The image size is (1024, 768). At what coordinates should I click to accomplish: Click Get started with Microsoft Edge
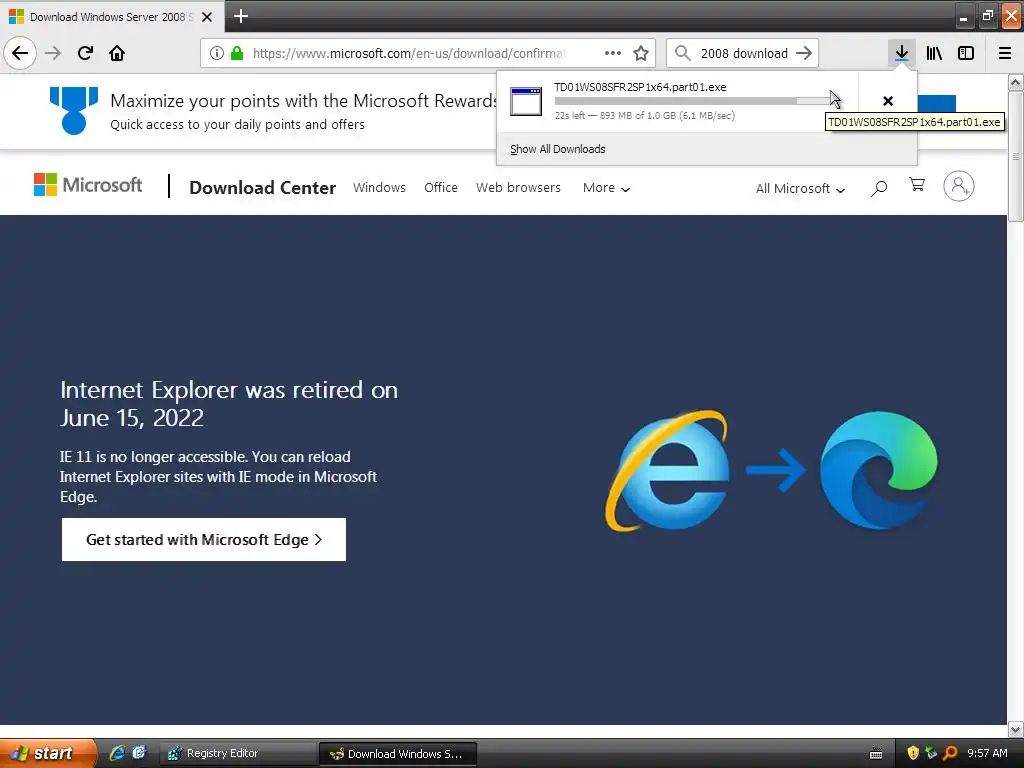coord(204,539)
